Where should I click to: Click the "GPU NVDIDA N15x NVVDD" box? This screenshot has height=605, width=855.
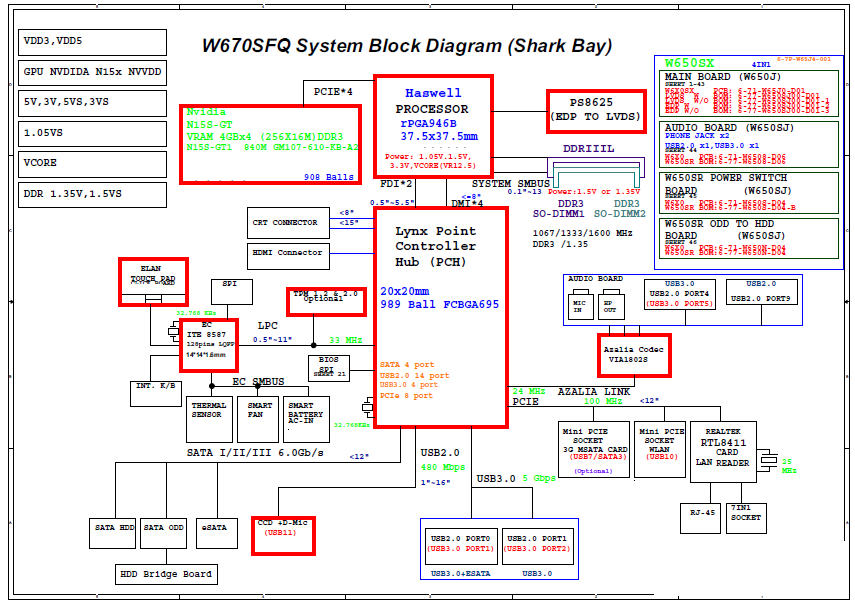[92, 72]
